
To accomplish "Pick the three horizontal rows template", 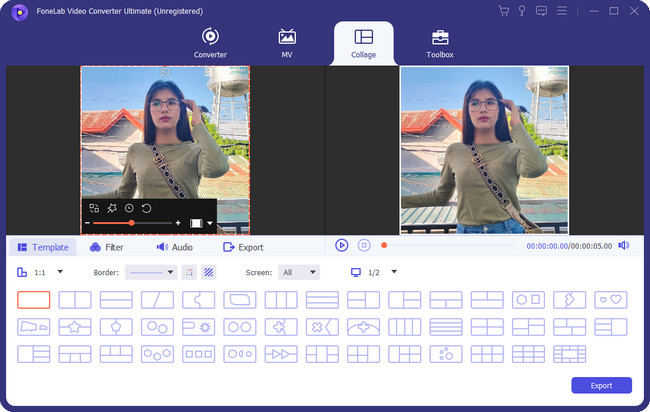I will 322,300.
